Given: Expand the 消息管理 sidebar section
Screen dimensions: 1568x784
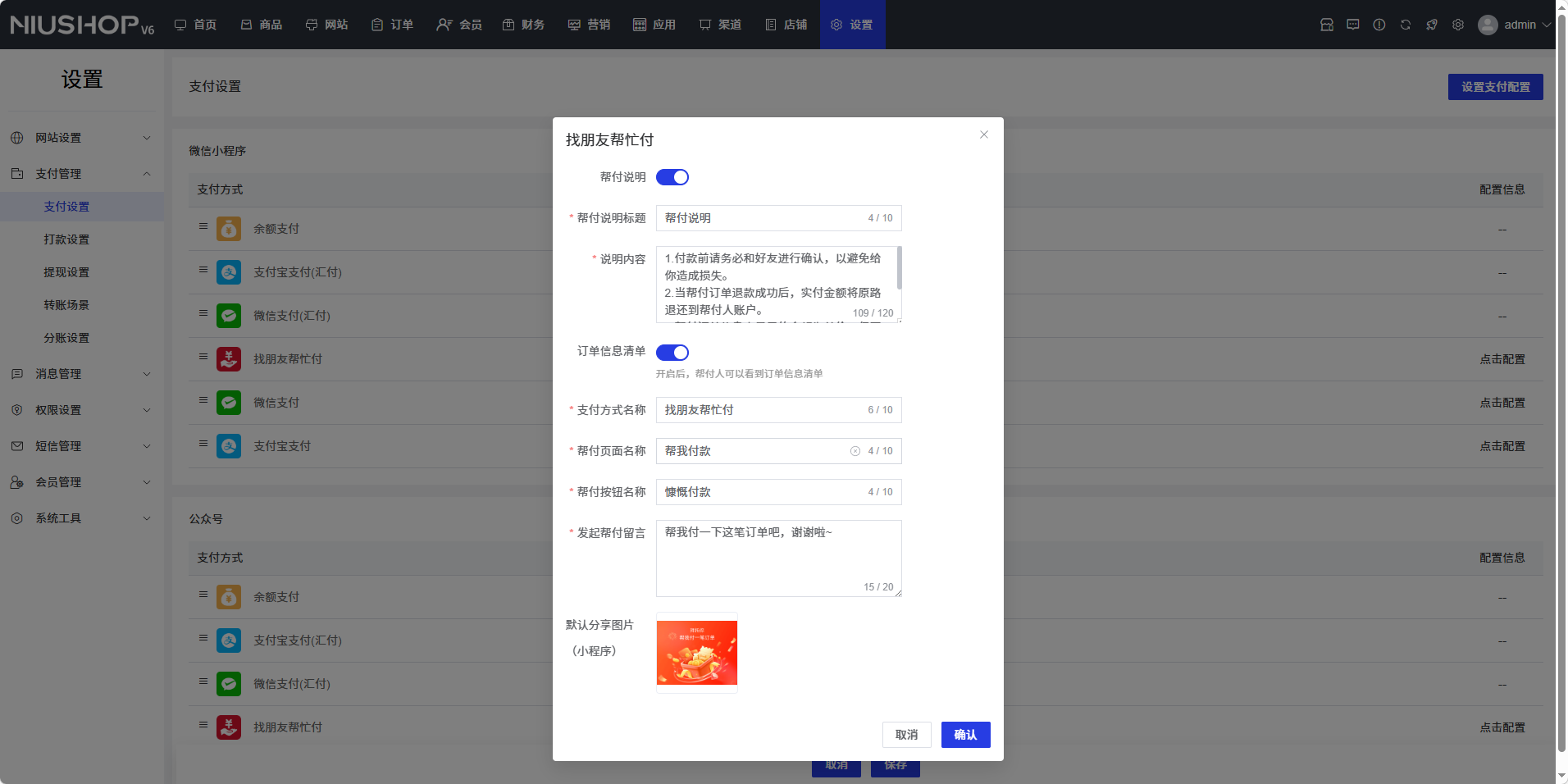Looking at the screenshot, I should 82,374.
